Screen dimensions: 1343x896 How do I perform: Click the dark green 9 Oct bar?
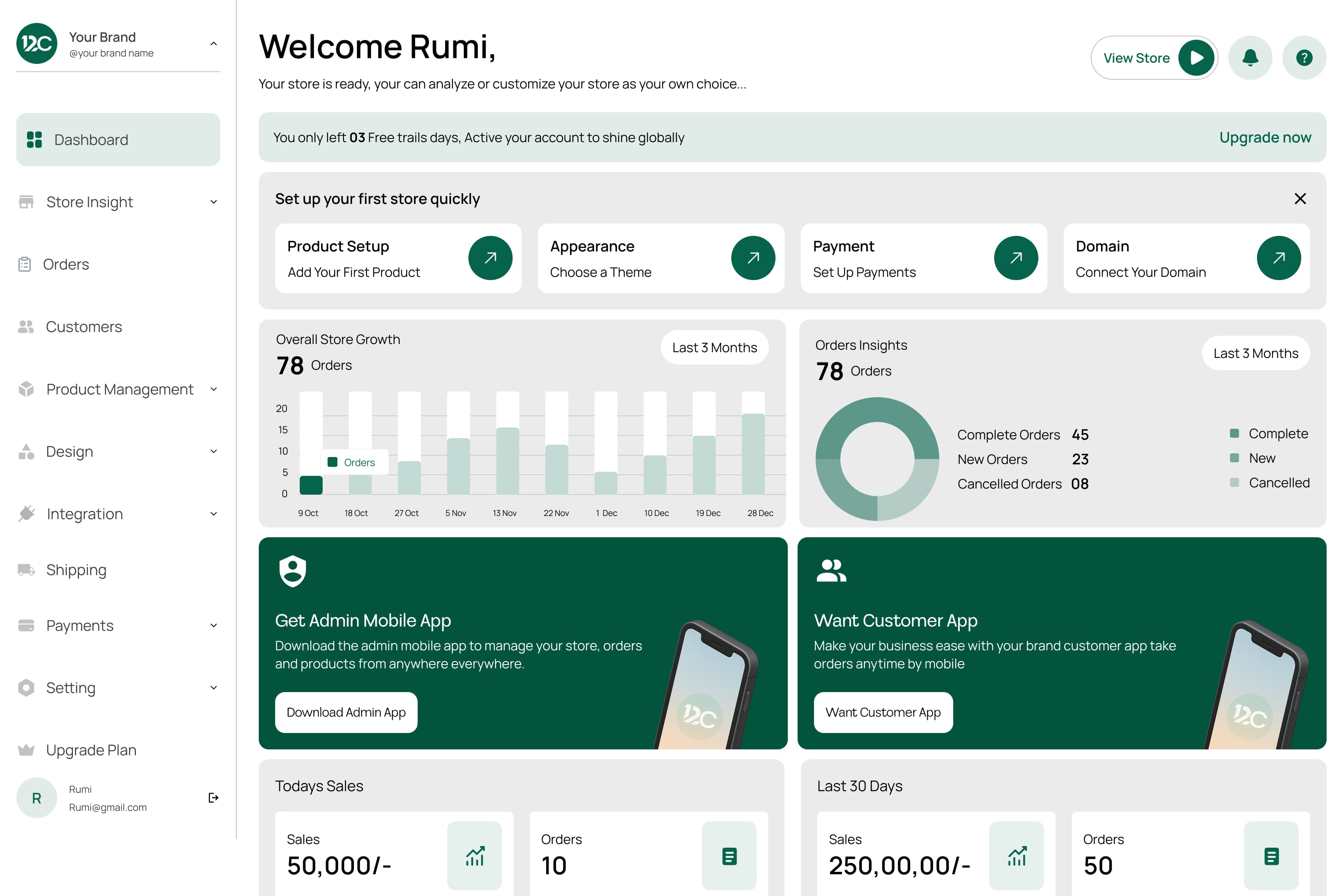click(x=311, y=485)
